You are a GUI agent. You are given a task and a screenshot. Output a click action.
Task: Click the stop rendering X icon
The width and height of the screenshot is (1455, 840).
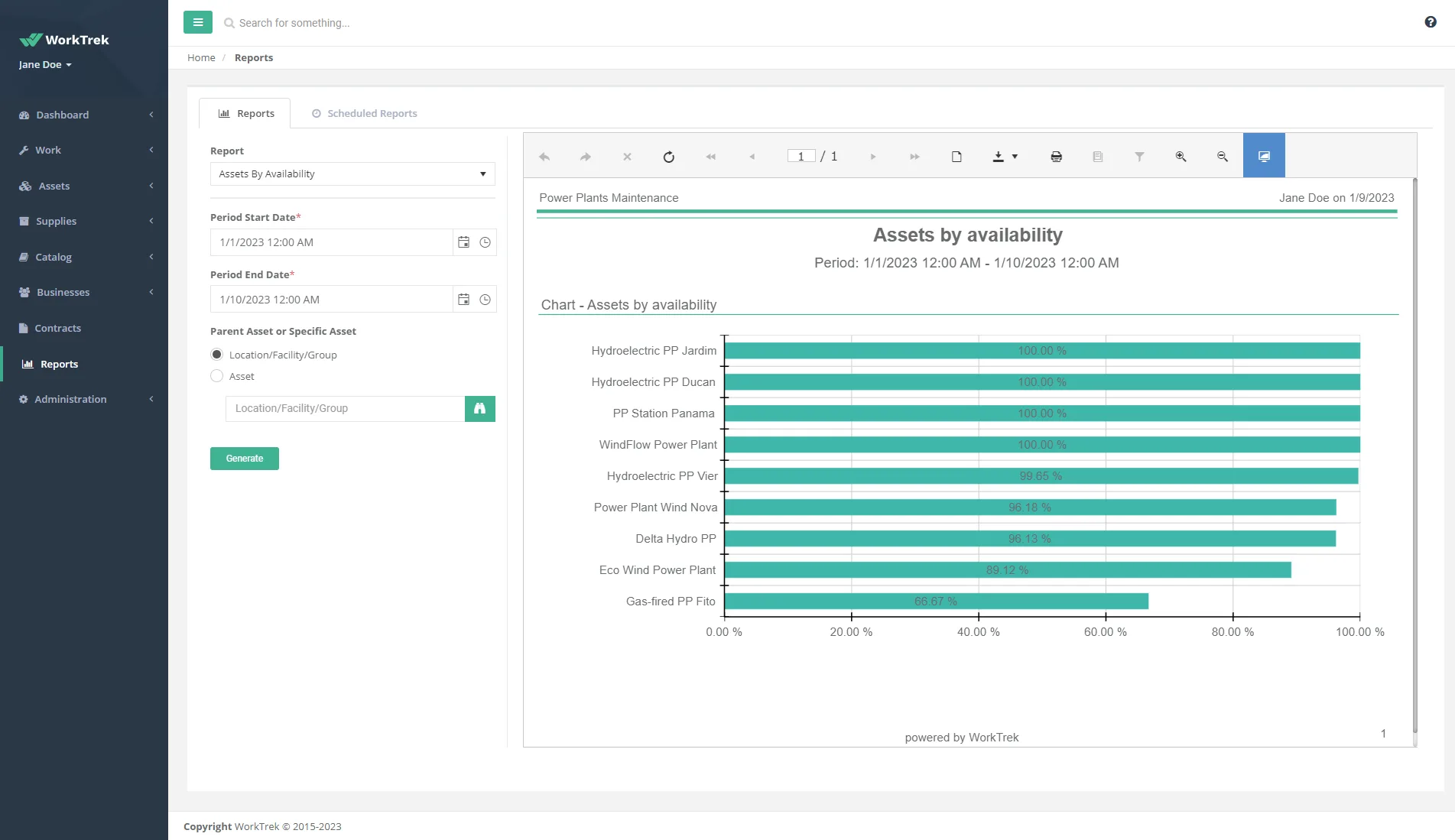point(627,157)
